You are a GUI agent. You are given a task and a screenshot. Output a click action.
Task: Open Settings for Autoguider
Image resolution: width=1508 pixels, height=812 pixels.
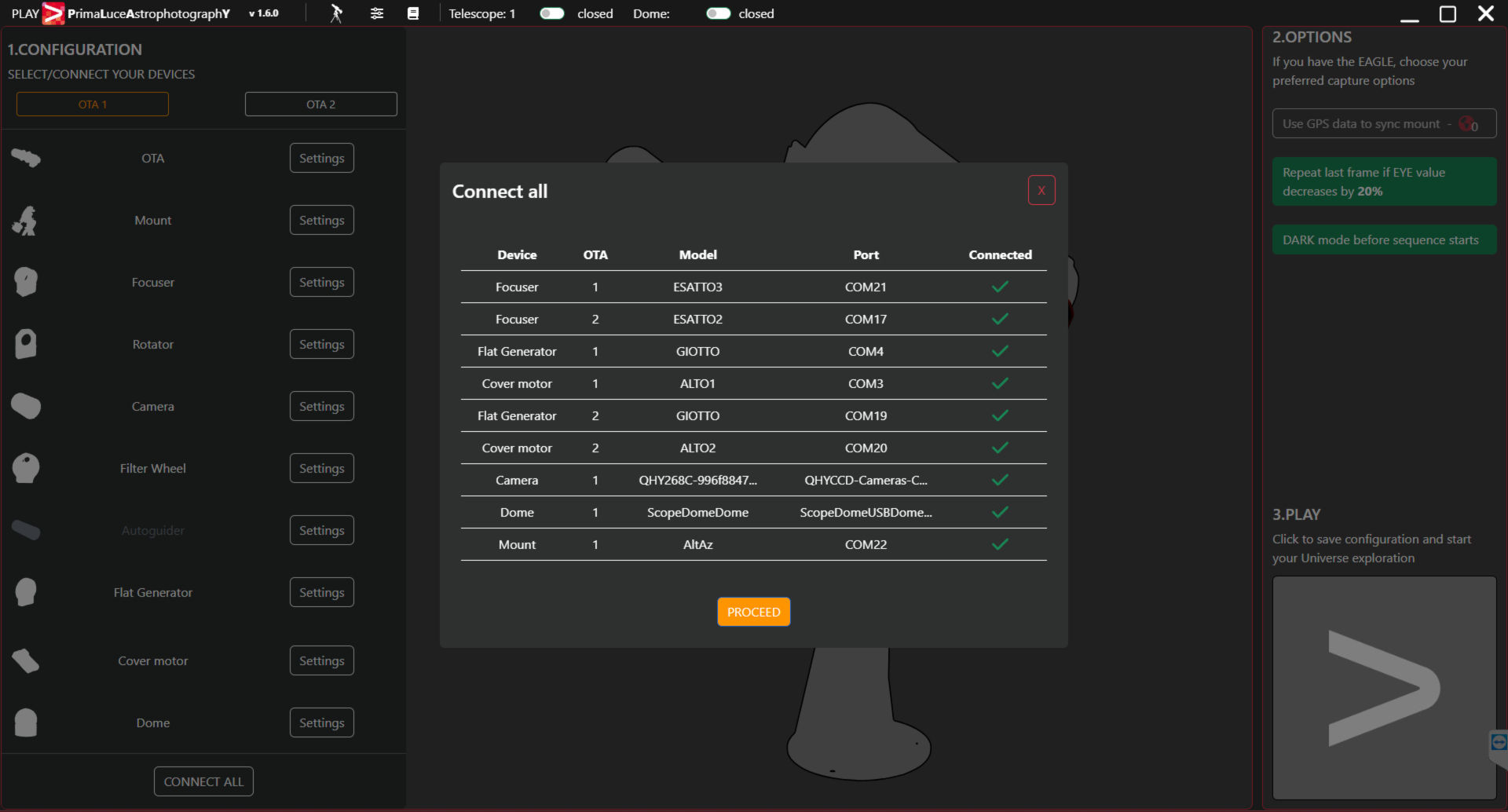pos(322,530)
